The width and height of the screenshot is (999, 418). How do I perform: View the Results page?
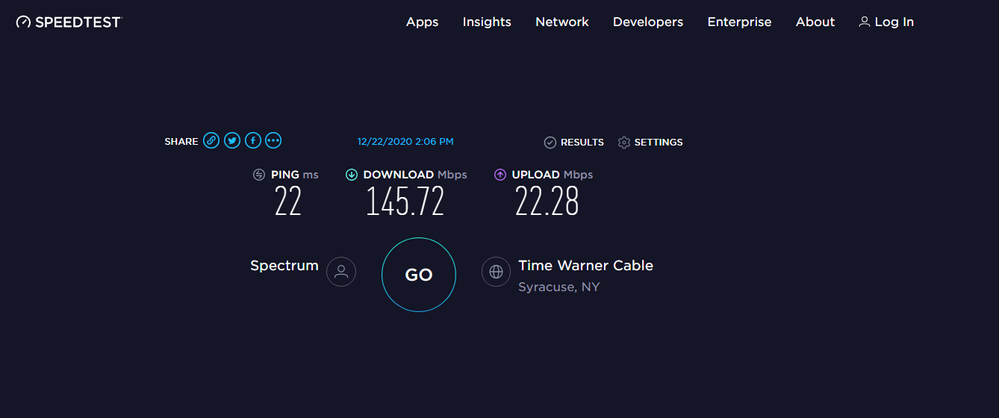(574, 143)
